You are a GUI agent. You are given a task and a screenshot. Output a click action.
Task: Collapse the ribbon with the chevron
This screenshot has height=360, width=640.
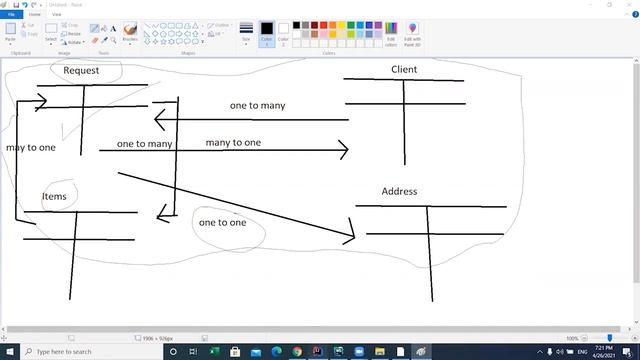pos(627,14)
